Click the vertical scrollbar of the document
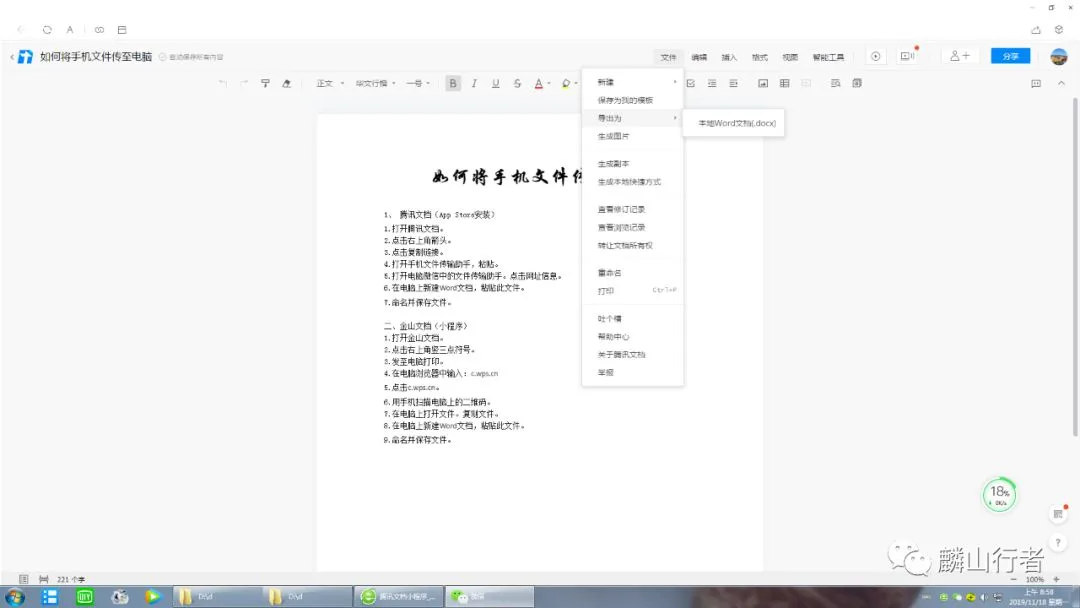The image size is (1080, 608). 1075,267
